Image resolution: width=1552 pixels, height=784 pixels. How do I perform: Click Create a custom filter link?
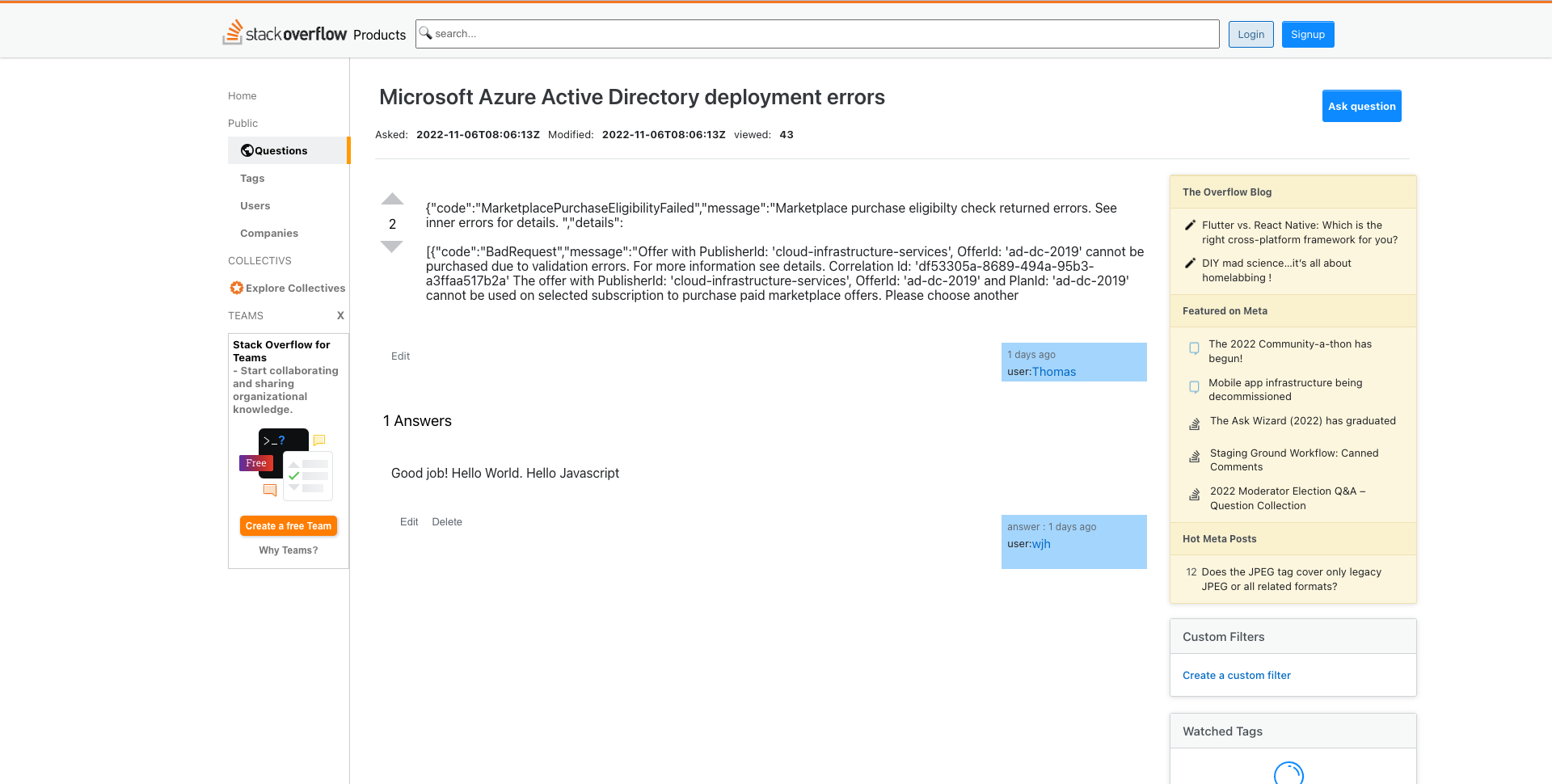coord(1236,676)
